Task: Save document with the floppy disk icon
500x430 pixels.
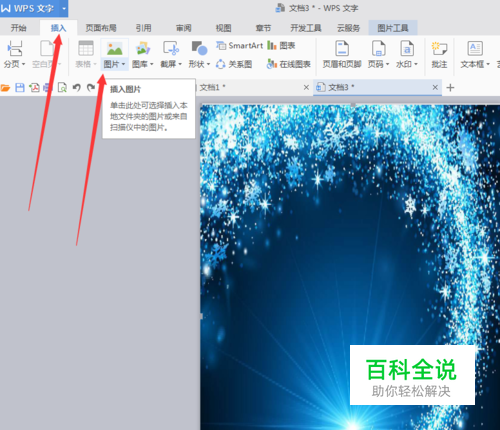Action: [20, 88]
